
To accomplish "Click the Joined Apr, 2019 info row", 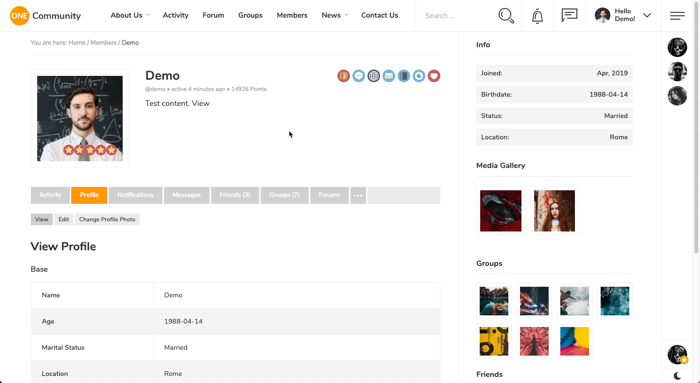I will coord(554,73).
